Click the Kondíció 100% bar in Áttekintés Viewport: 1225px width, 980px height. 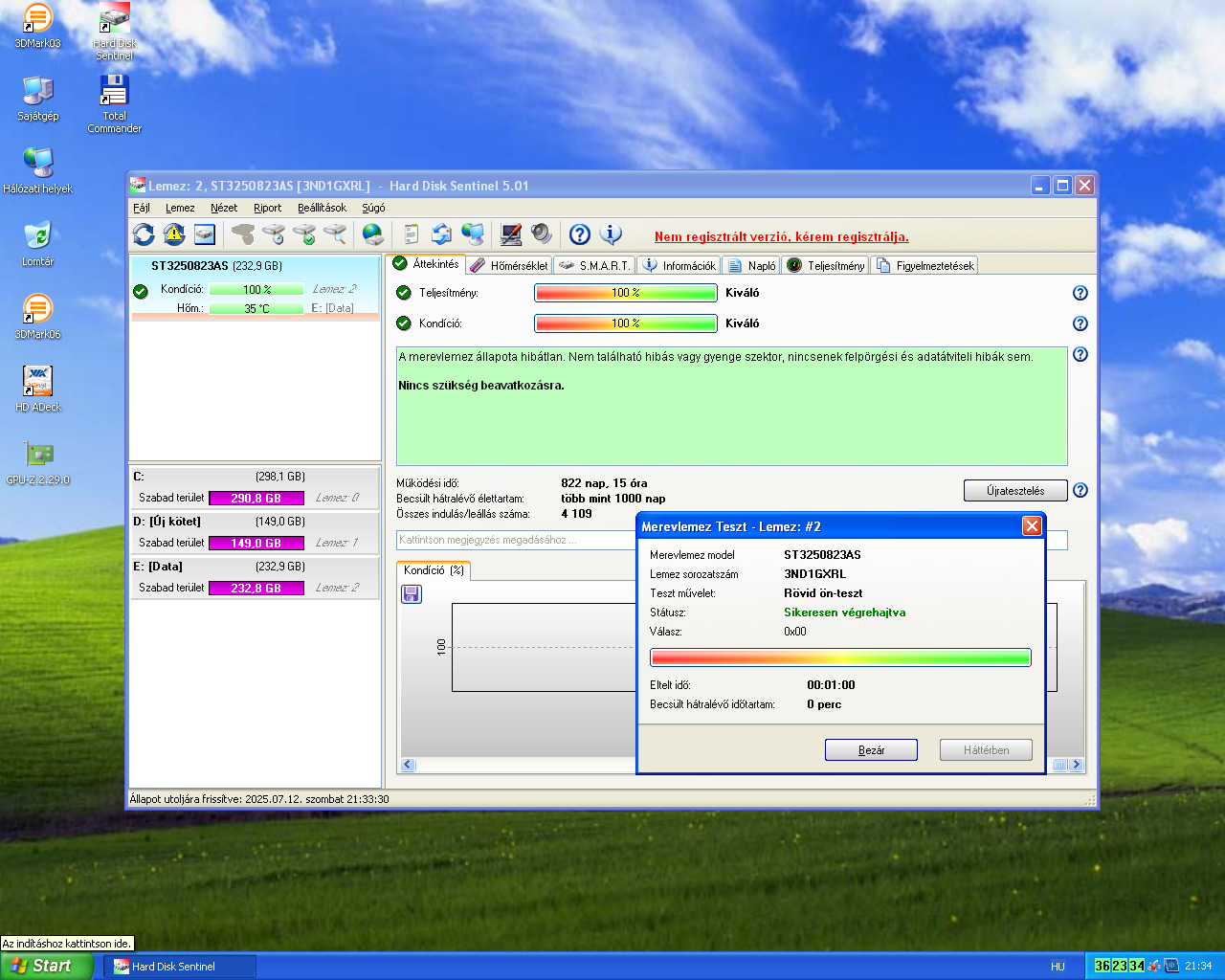click(626, 323)
